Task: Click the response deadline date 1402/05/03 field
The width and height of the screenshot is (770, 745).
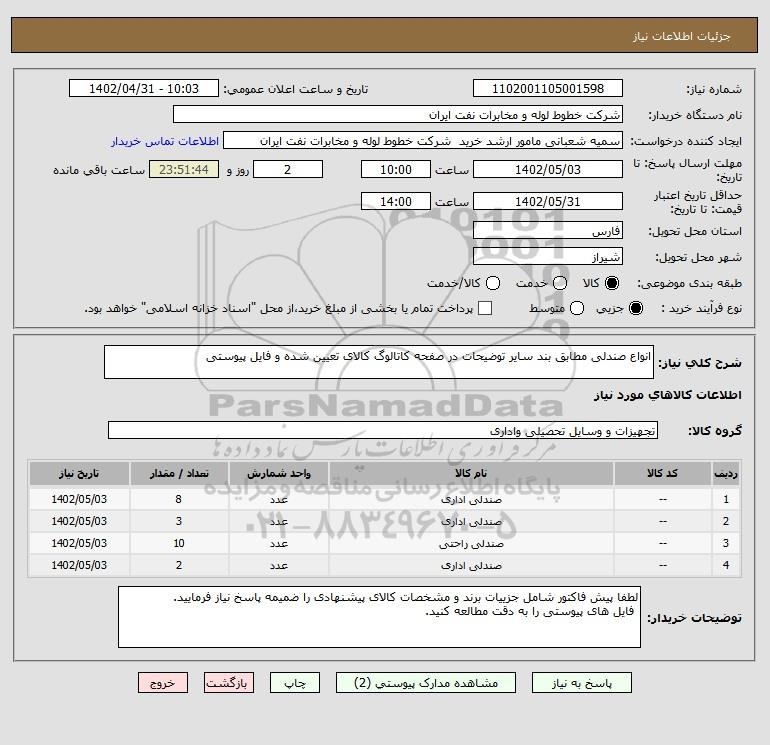Action: pos(548,169)
